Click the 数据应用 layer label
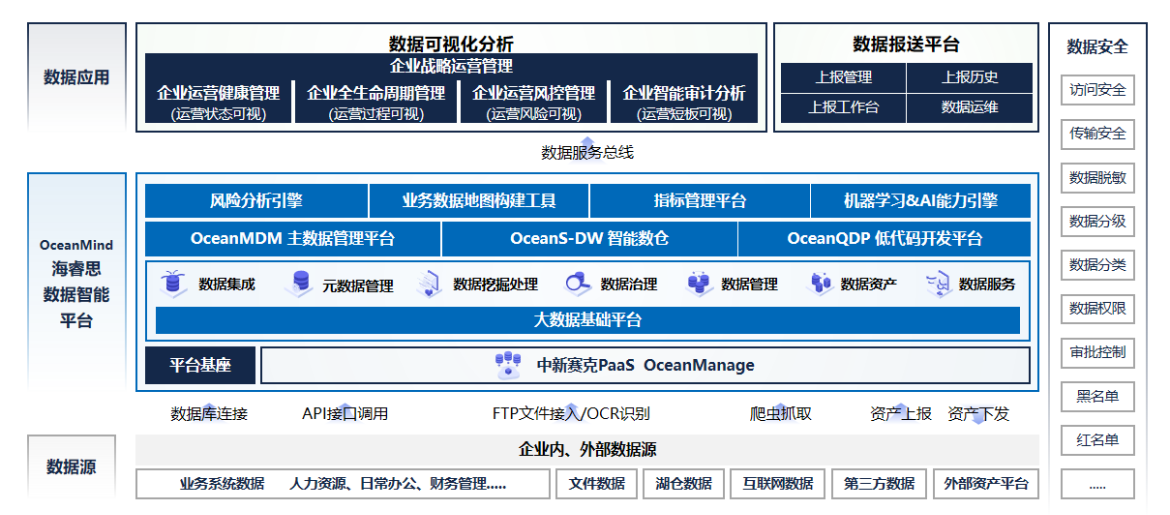Screen dimensions: 1170x515 [x=76, y=77]
